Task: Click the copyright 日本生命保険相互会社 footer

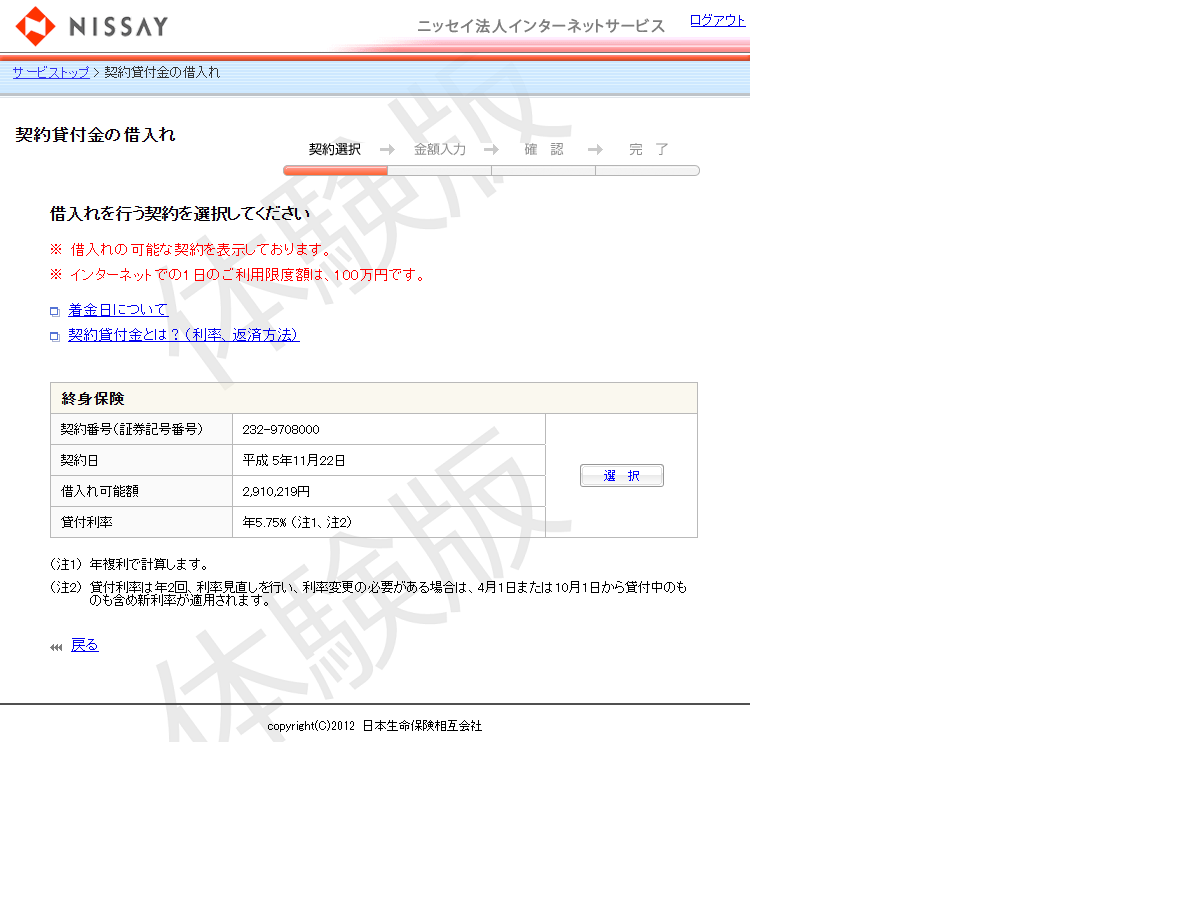Action: pyautogui.click(x=375, y=726)
